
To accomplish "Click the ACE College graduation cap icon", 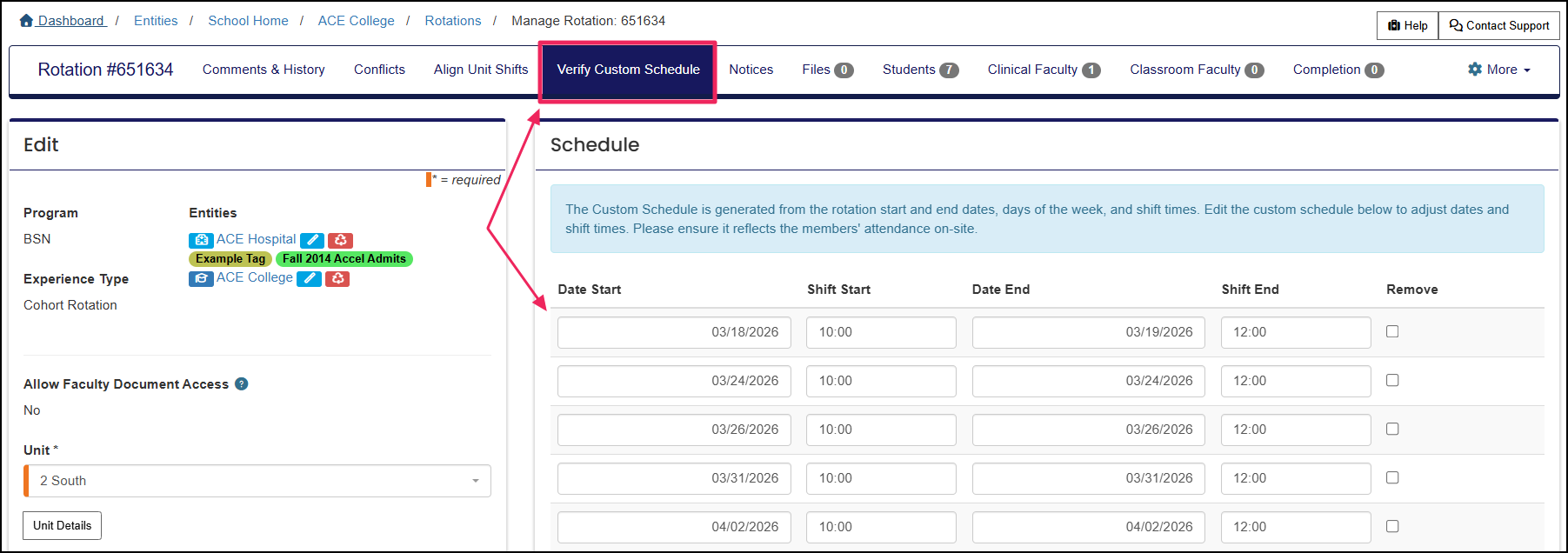I will tap(201, 278).
